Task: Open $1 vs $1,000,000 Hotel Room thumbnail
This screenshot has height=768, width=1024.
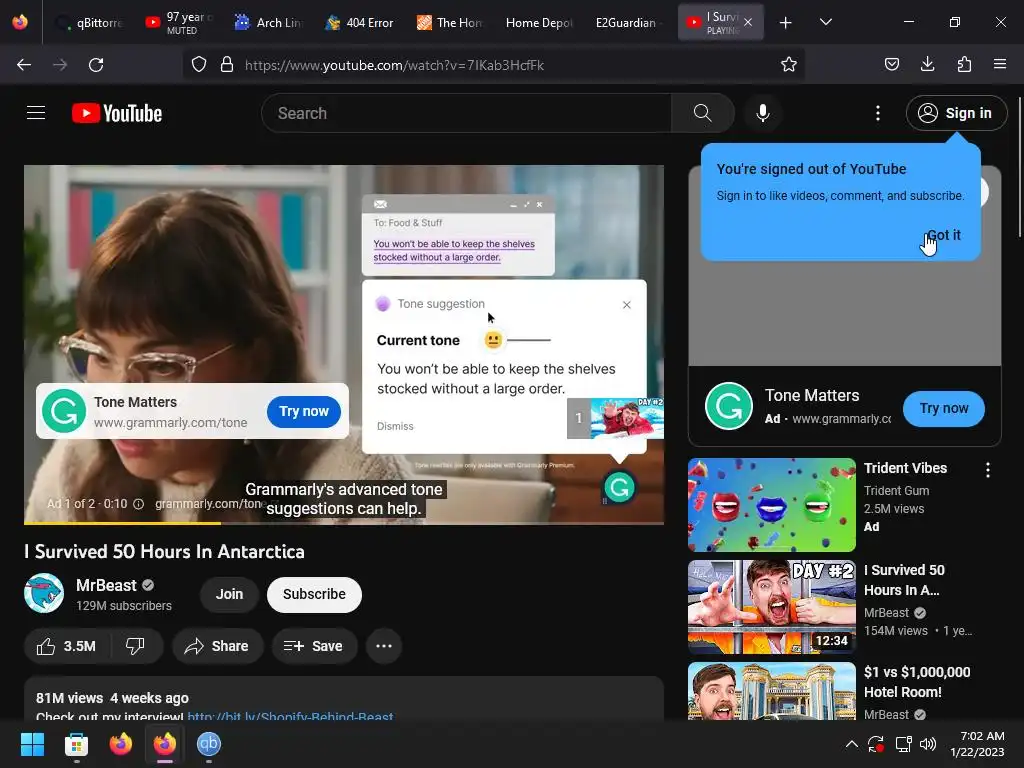Action: tap(772, 691)
